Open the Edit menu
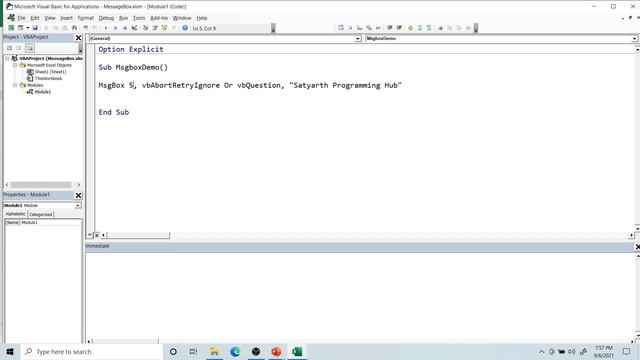 [35, 18]
